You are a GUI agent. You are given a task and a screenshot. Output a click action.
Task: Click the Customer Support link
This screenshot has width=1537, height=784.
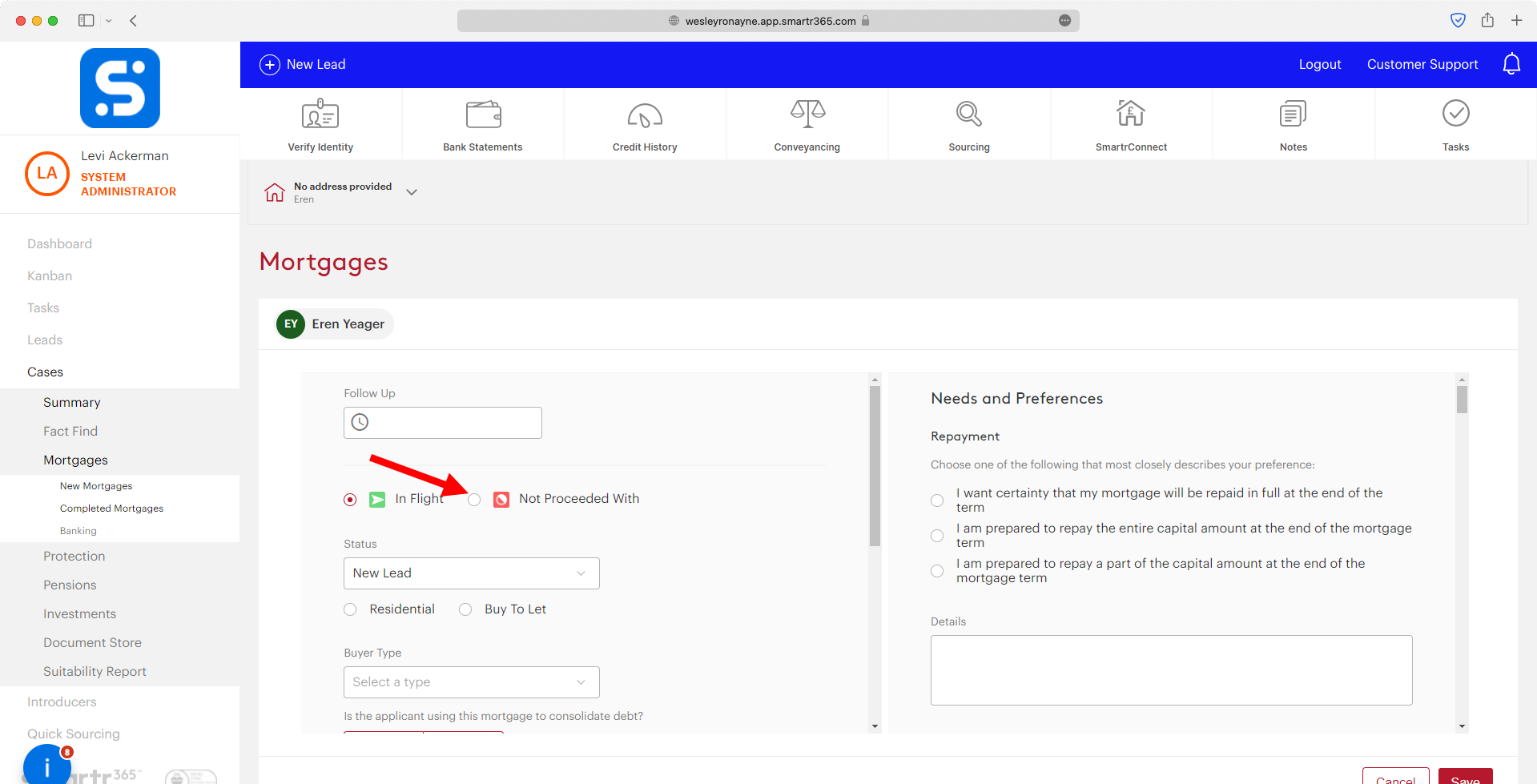coord(1422,64)
